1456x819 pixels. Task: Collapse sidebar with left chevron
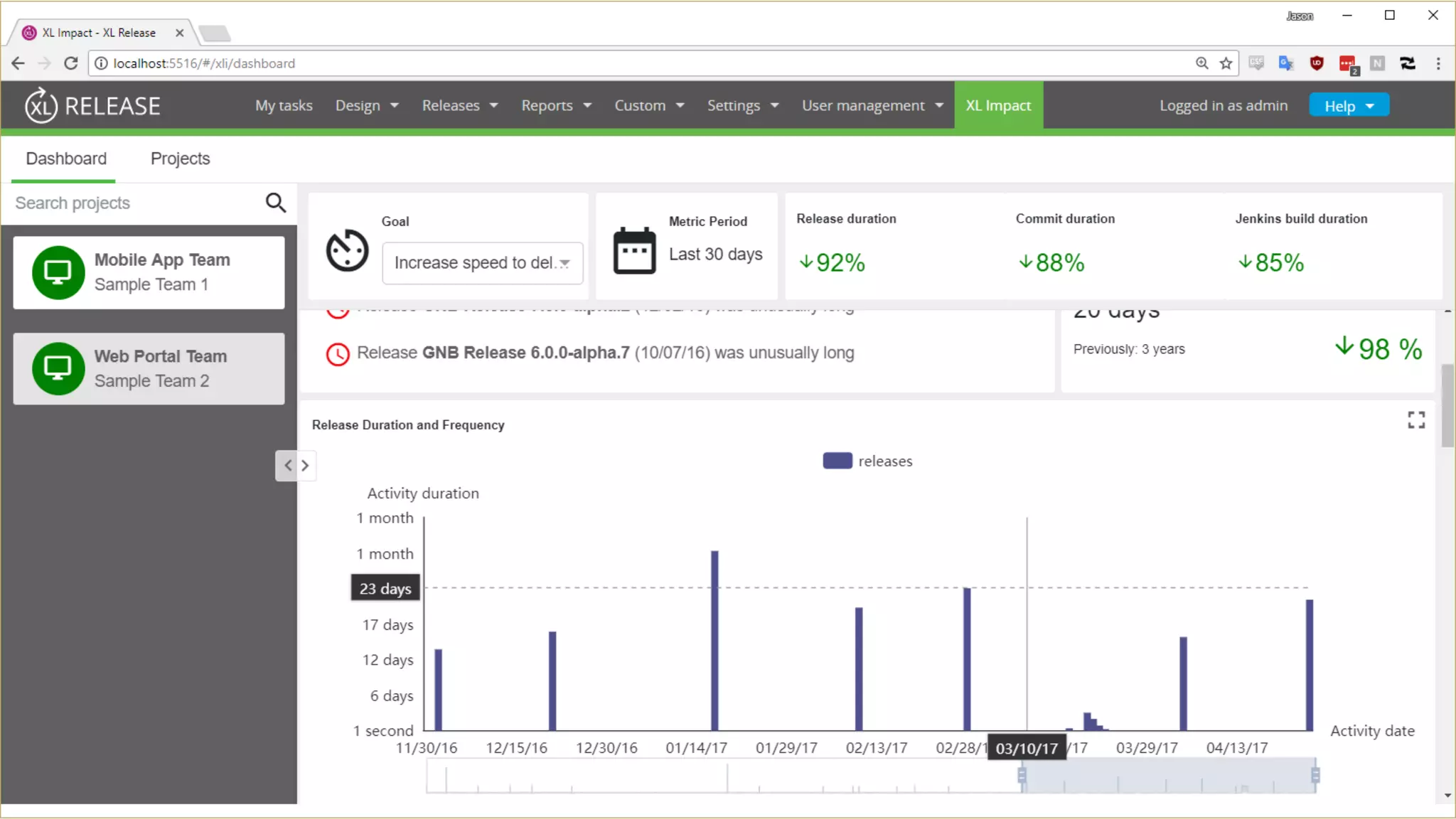tap(287, 466)
